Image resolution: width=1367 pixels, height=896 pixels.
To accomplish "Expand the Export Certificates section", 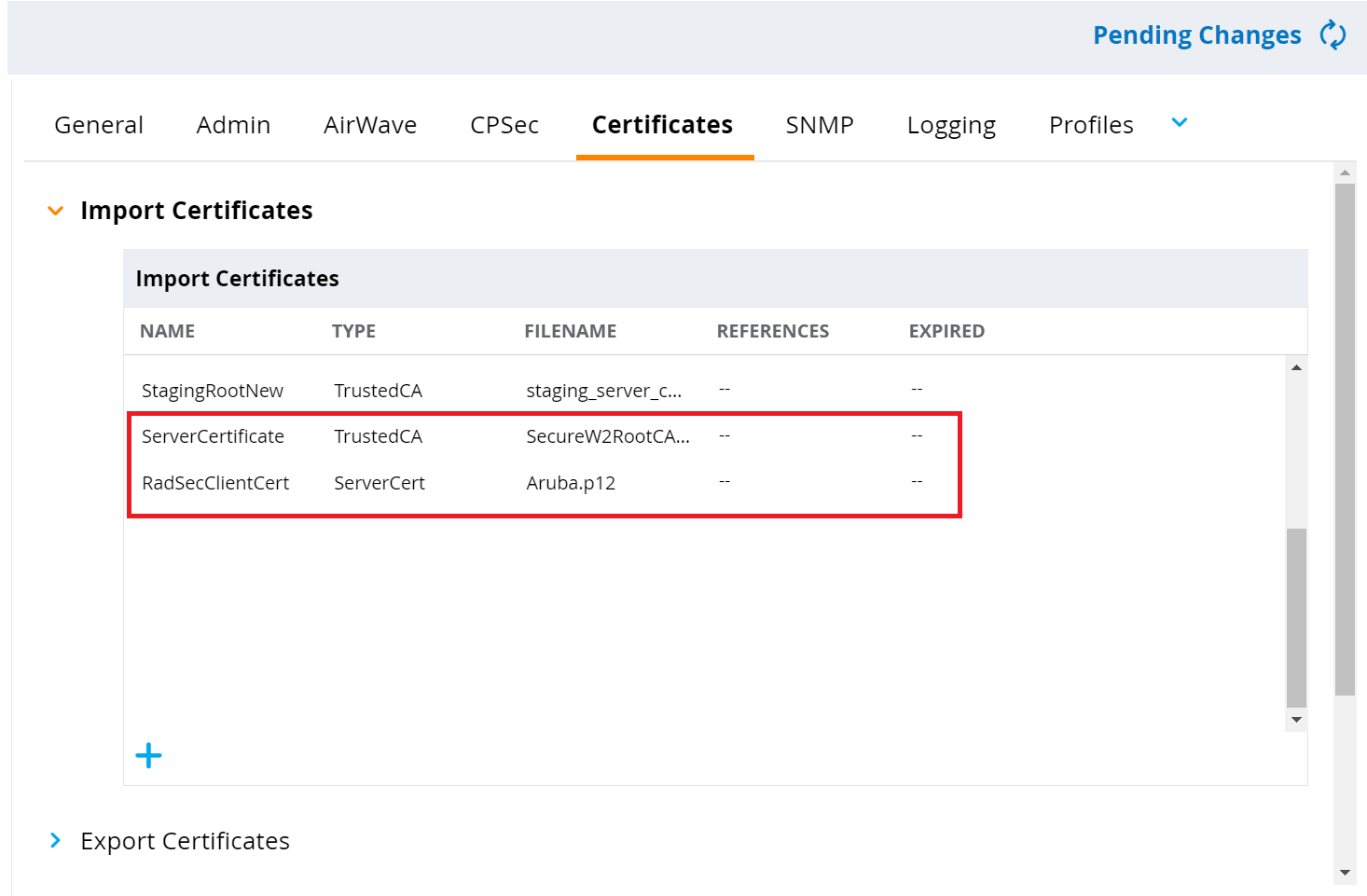I will (x=56, y=841).
